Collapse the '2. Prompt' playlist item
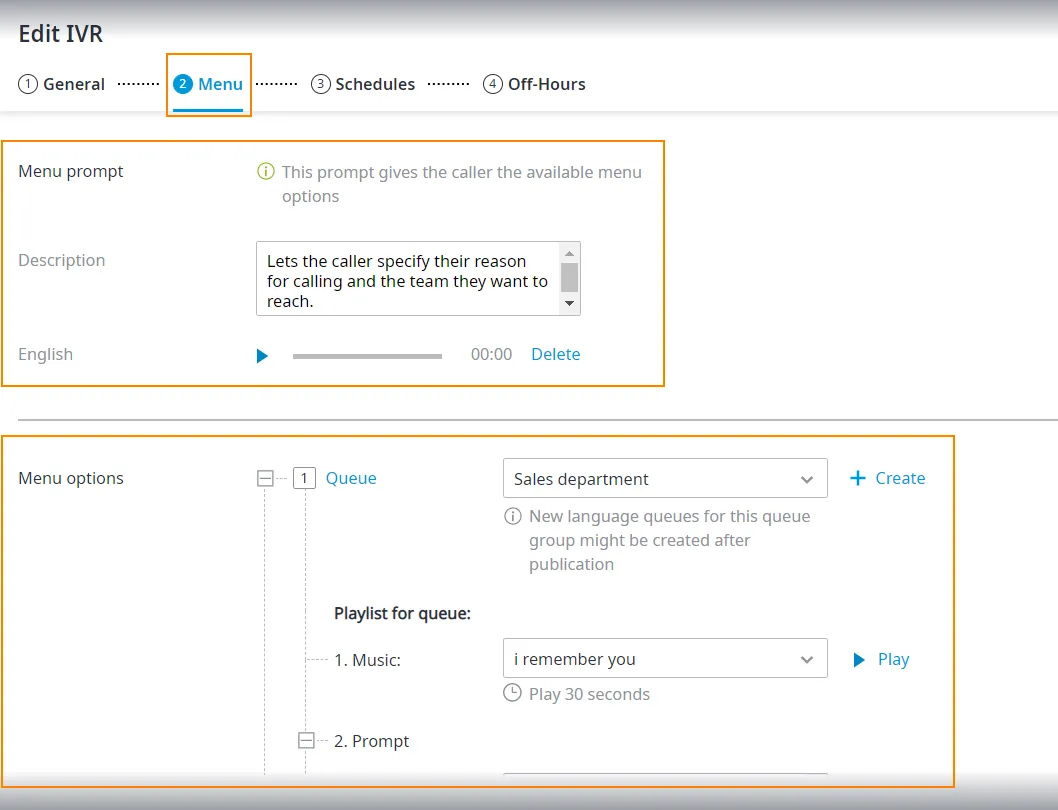This screenshot has height=810, width=1058. pos(306,740)
